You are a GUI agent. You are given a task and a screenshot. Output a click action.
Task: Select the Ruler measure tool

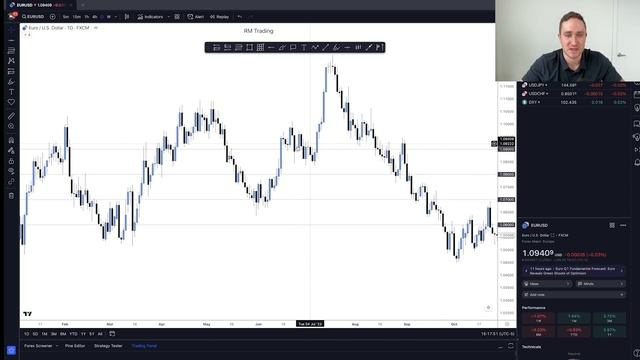click(11, 116)
